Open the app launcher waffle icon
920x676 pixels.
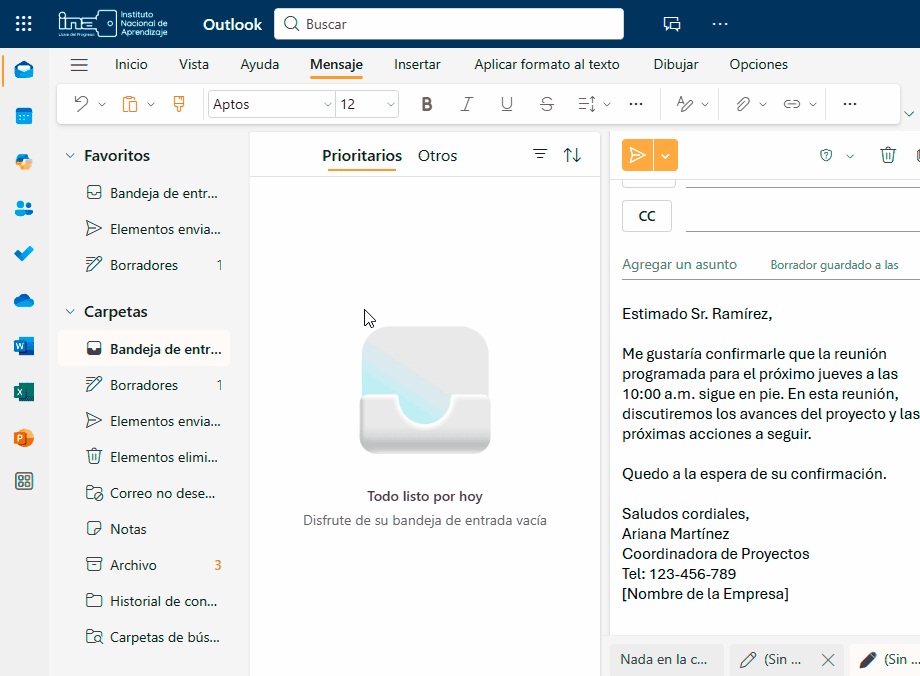[24, 24]
